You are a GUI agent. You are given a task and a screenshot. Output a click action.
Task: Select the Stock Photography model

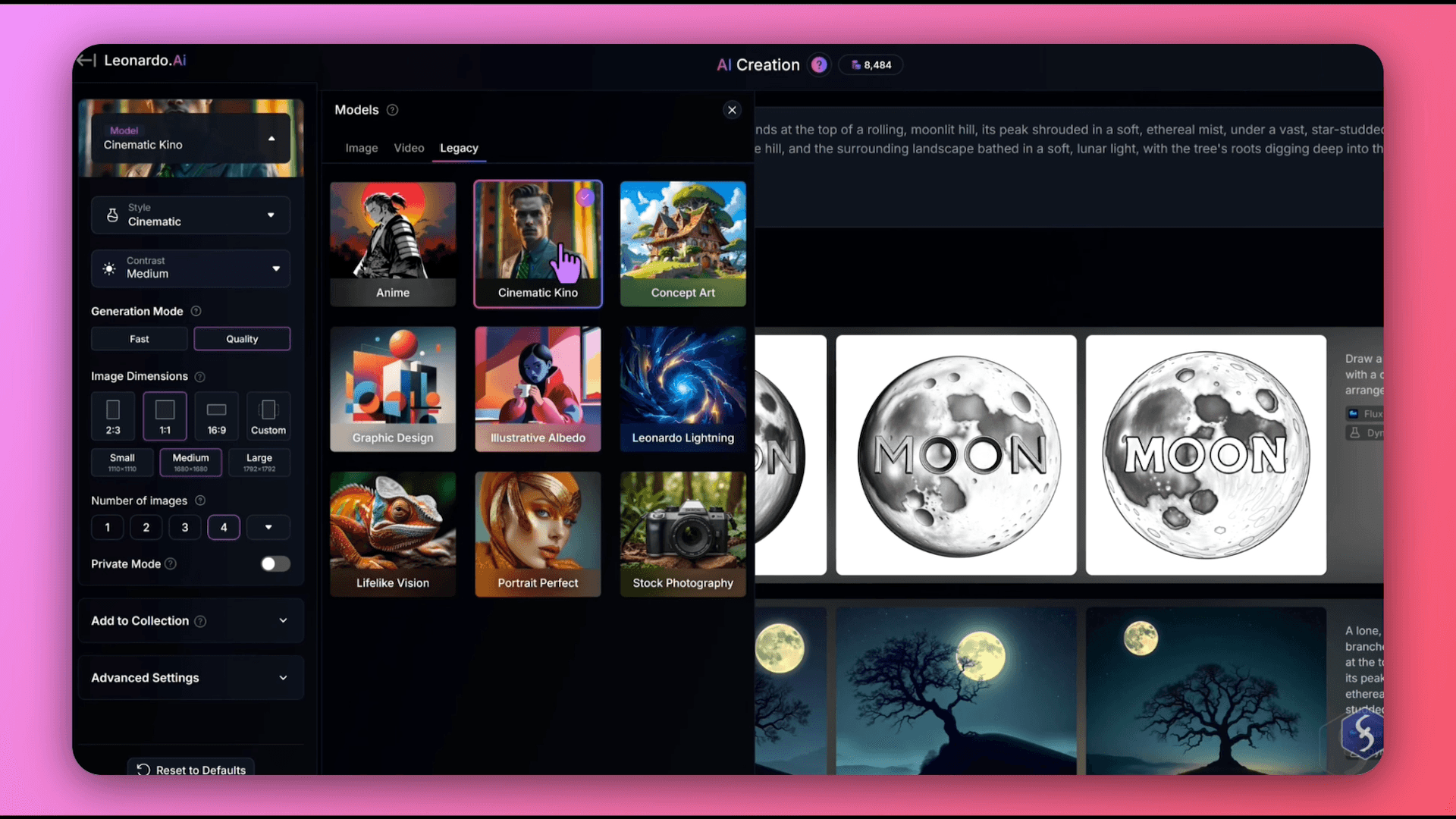coord(682,534)
